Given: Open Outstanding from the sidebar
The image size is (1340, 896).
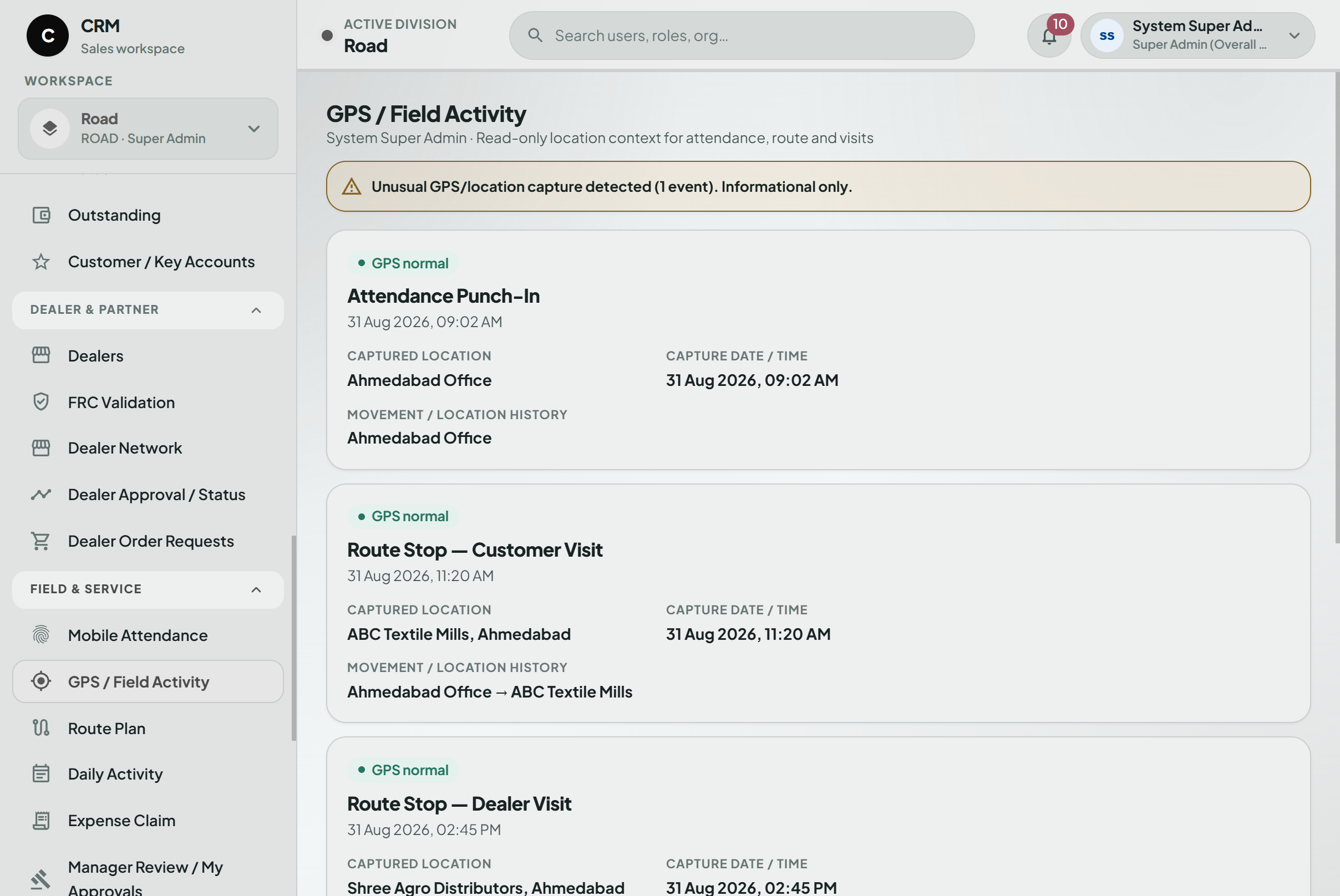Looking at the screenshot, I should 148,216.
